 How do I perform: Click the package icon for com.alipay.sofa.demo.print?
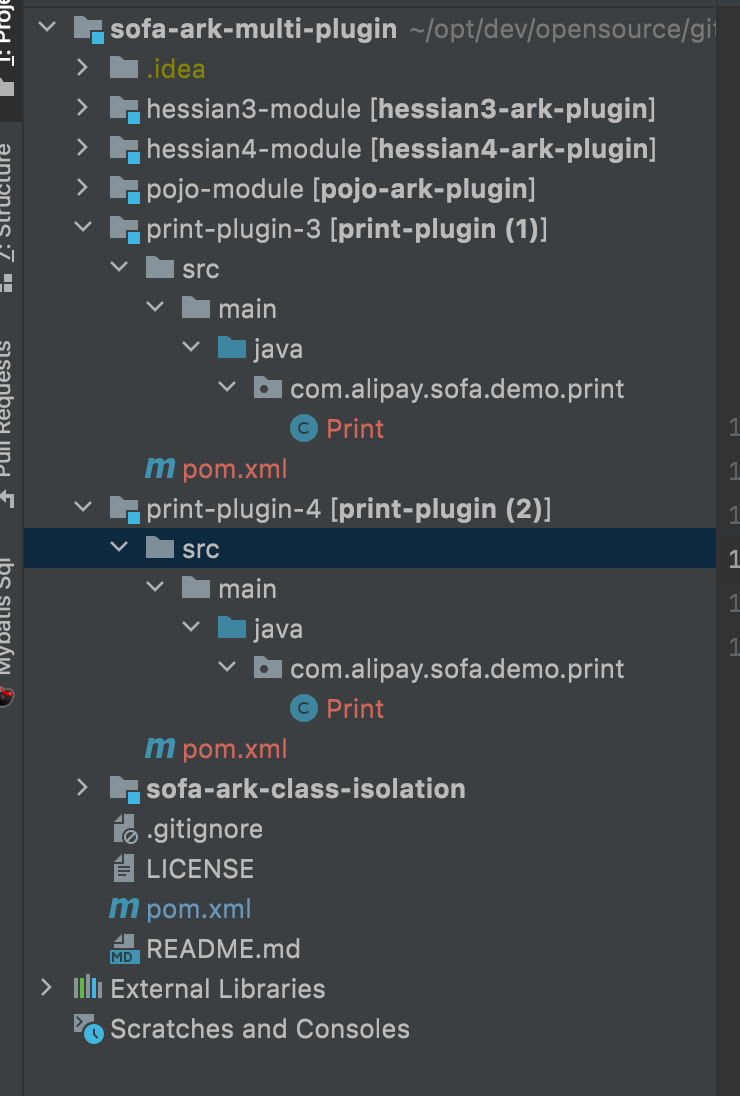[268, 666]
